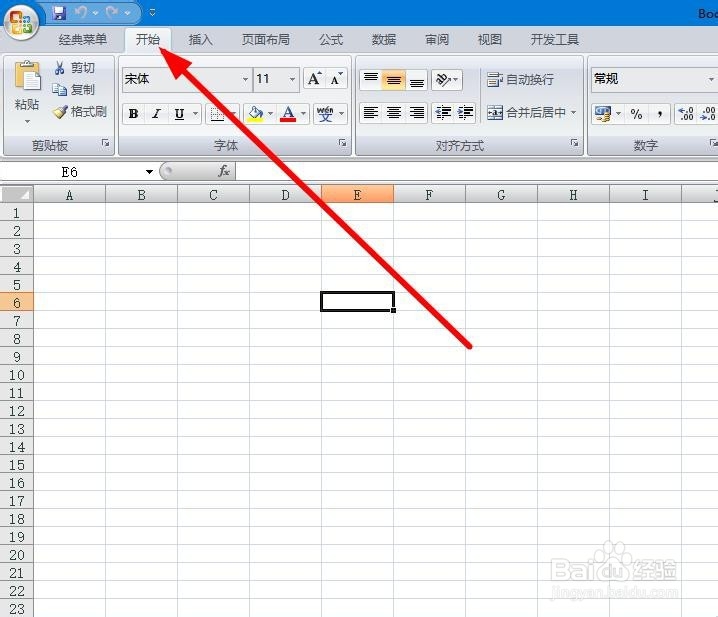Undo the last action
Viewport: 718px width, 617px height.
(x=81, y=12)
